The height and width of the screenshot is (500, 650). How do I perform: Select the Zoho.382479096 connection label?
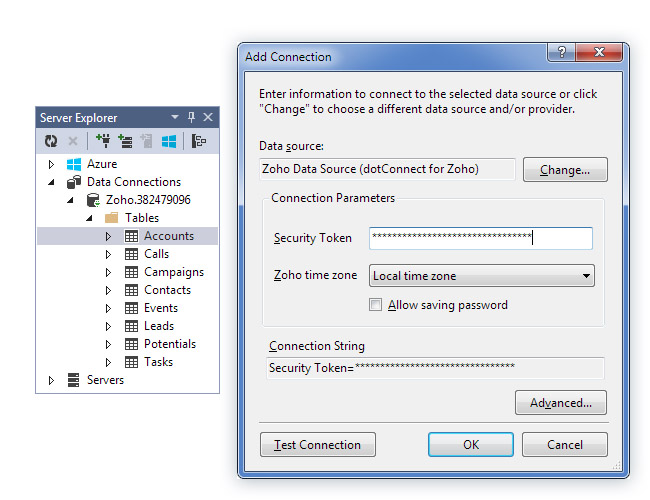coord(148,200)
